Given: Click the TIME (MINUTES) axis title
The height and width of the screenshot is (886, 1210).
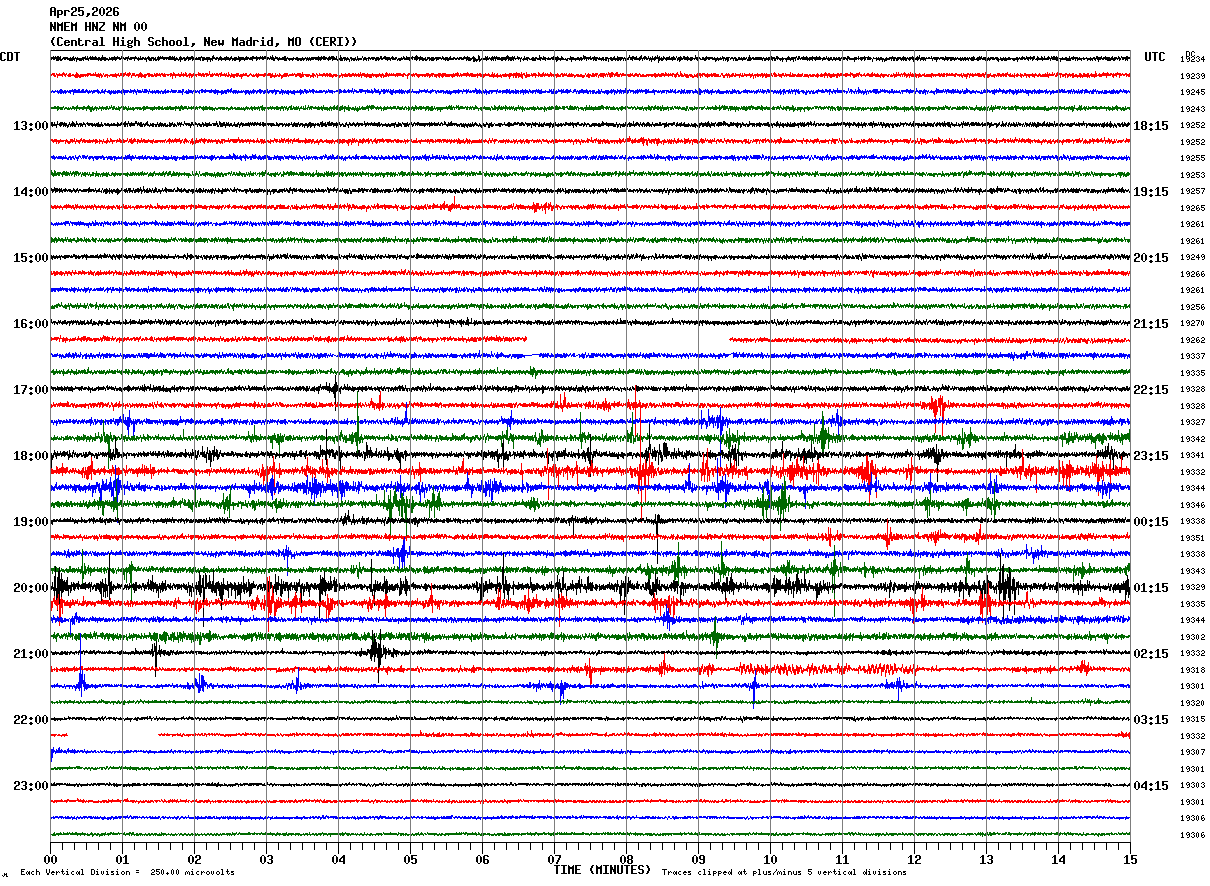Looking at the screenshot, I should tap(602, 870).
